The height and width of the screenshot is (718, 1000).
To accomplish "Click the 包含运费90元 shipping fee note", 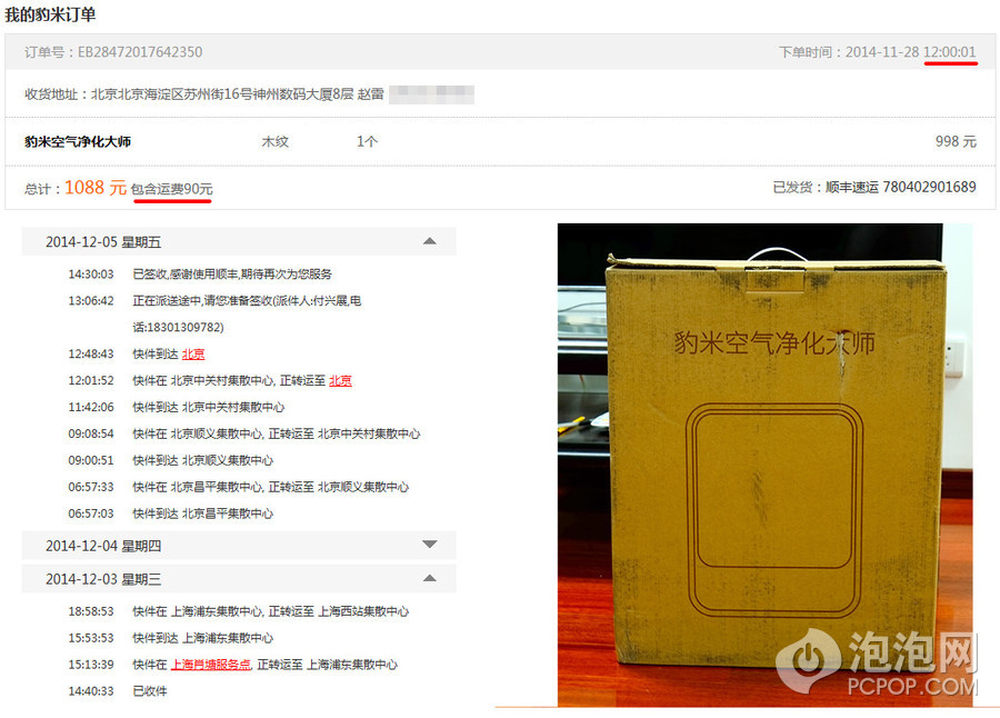I will click(172, 189).
